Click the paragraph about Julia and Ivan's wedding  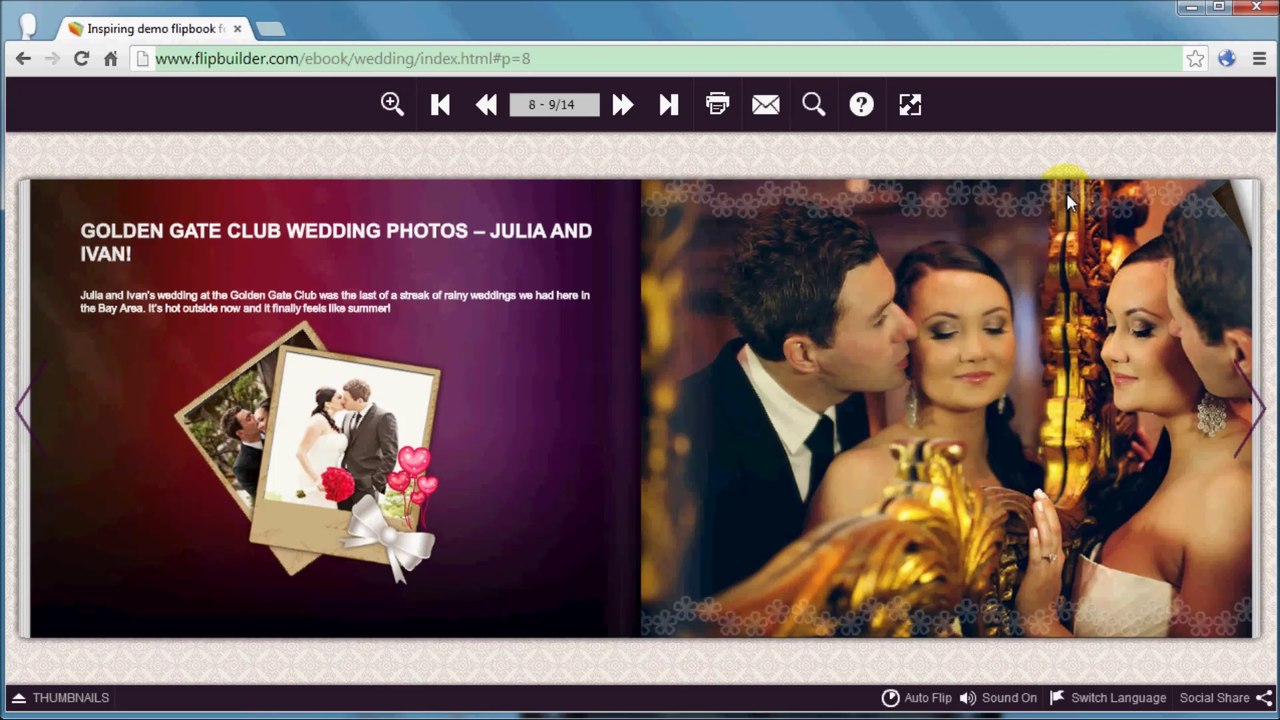[335, 302]
